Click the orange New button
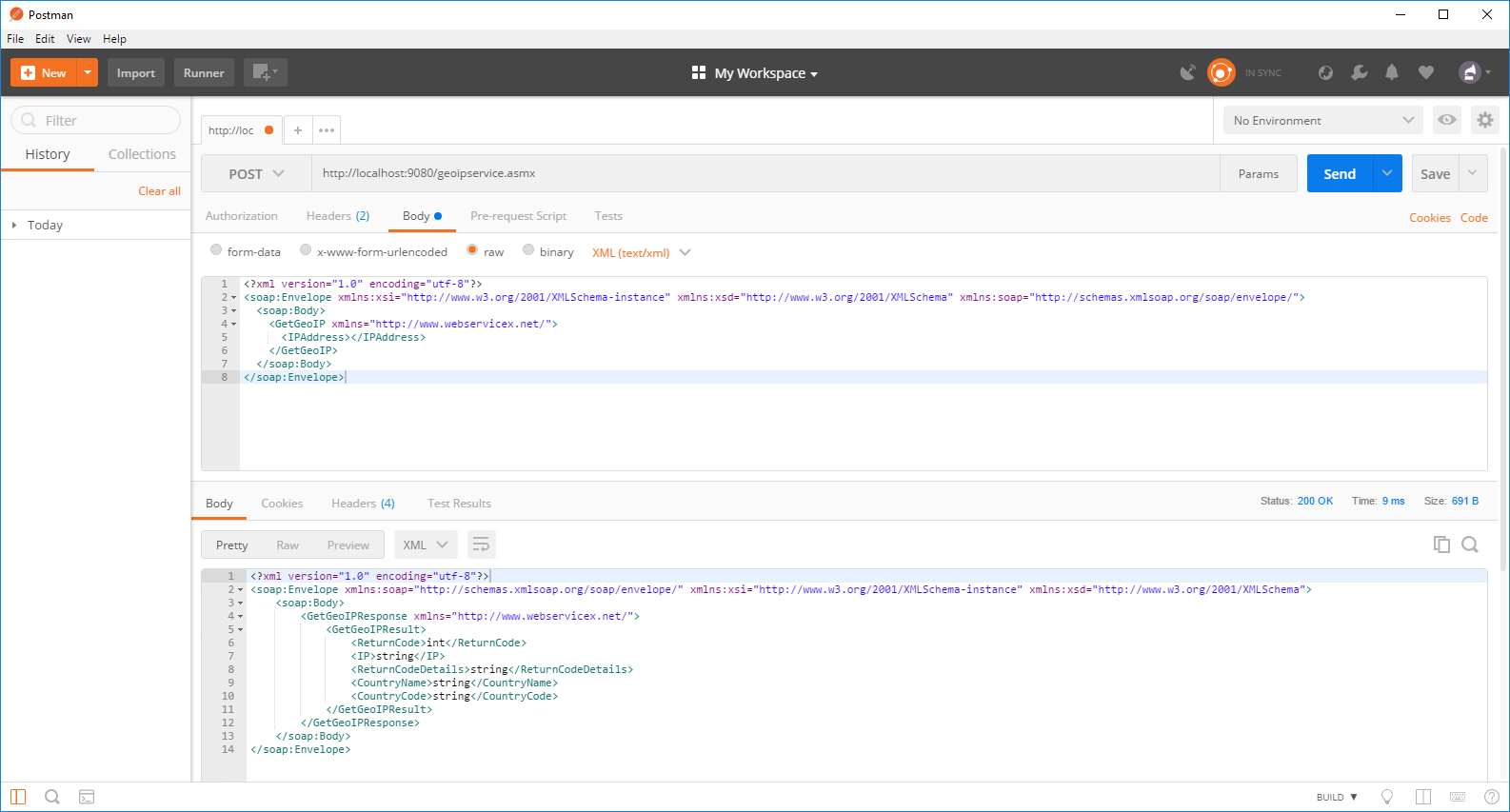Viewport: 1510px width, 812px height. (44, 72)
